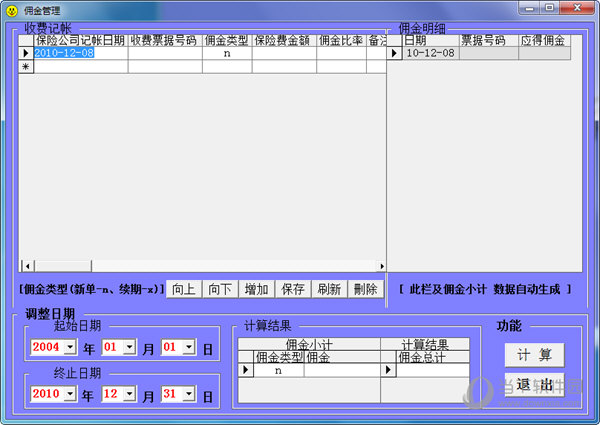The width and height of the screenshot is (600, 425).
Task: Open the end year dropdown showing 2010
Action: coord(70,394)
